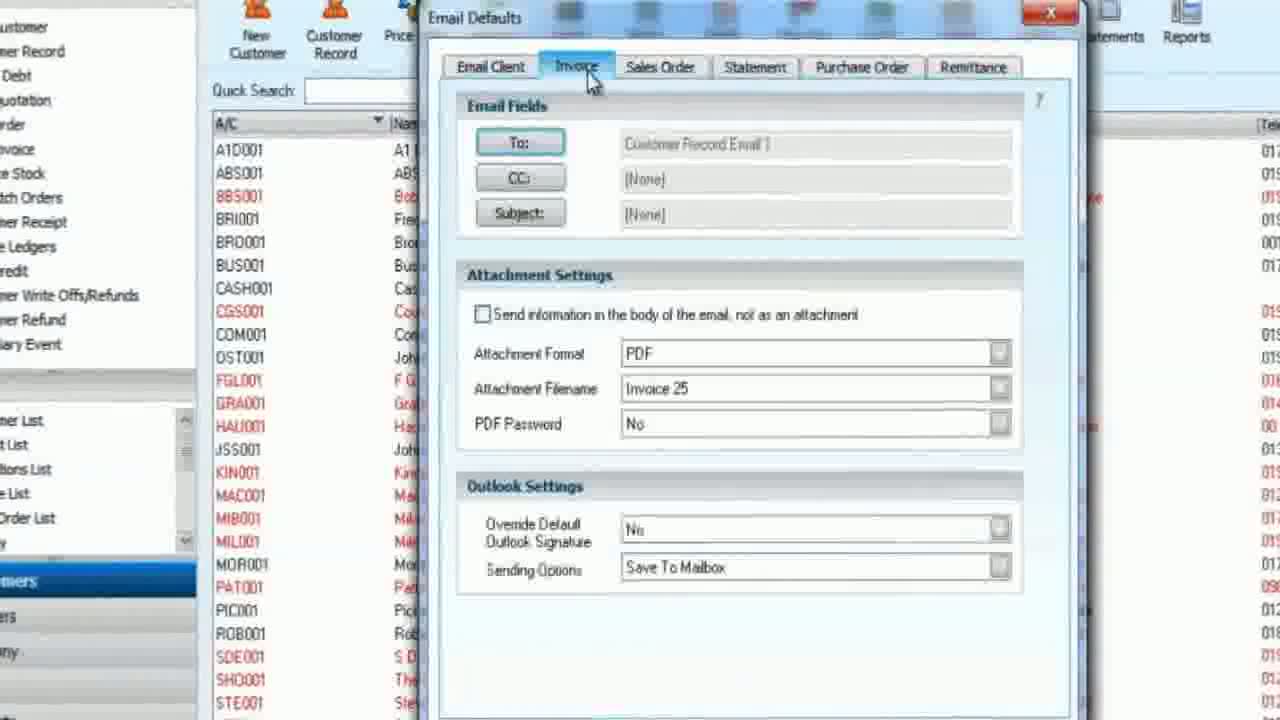This screenshot has height=720, width=1280.
Task: Open the Attachment Format dropdown
Action: tap(1000, 353)
